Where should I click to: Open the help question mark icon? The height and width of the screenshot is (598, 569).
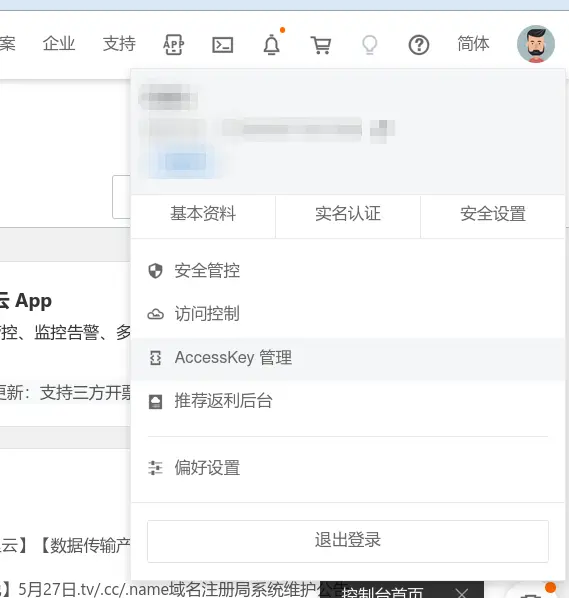(x=419, y=45)
